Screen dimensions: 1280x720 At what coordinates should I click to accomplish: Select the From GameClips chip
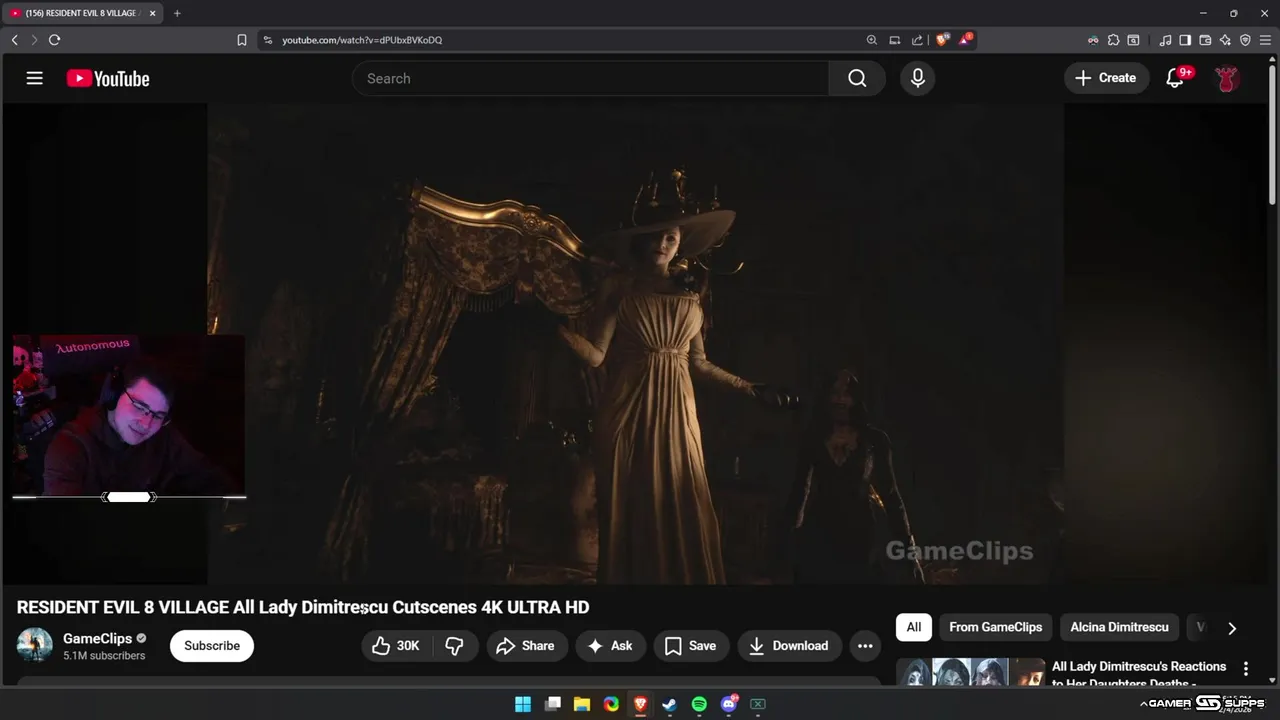click(995, 627)
